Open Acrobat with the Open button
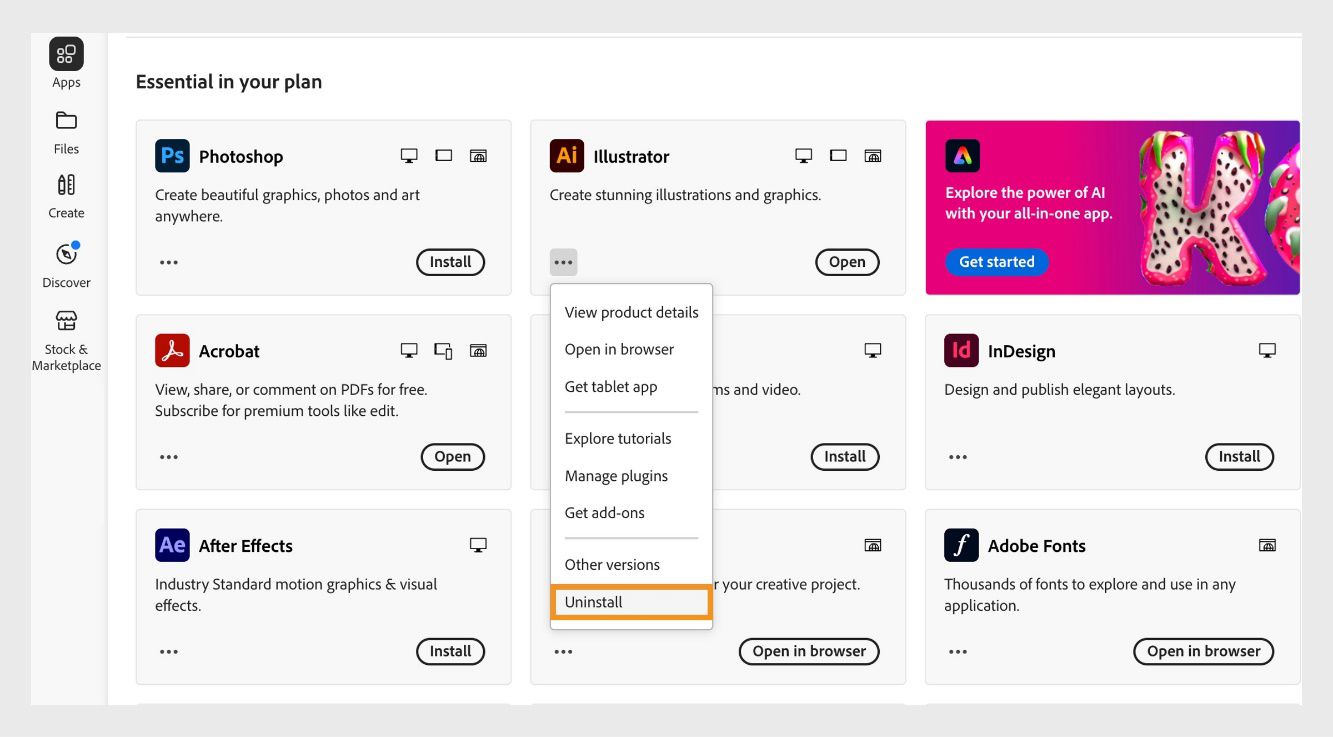The height and width of the screenshot is (737, 1333). 452,457
